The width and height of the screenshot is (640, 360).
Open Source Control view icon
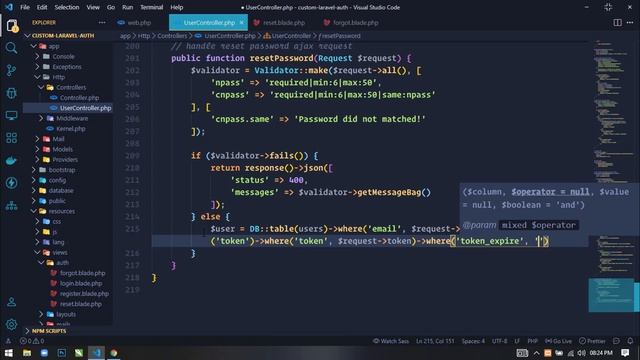pos(11,70)
